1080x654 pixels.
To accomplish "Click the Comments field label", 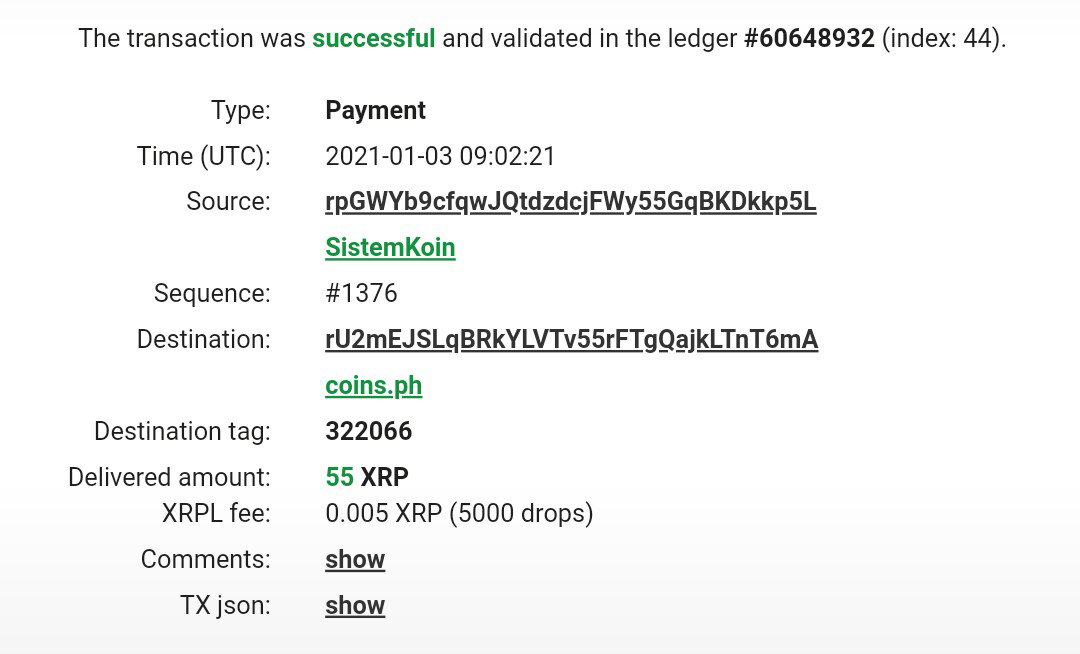I will coord(206,559).
